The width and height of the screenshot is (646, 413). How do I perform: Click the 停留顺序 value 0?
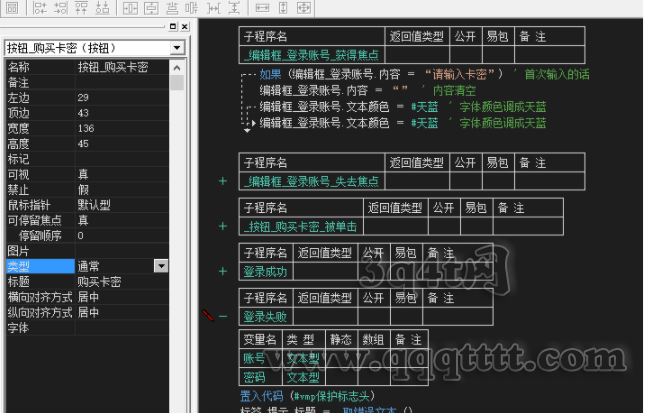80,235
